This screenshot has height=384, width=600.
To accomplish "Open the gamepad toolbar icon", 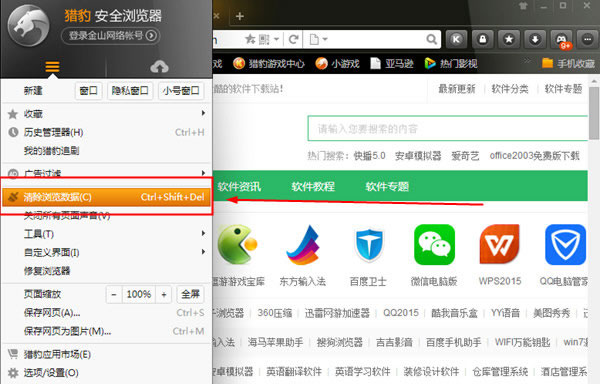I will pyautogui.click(x=561, y=39).
